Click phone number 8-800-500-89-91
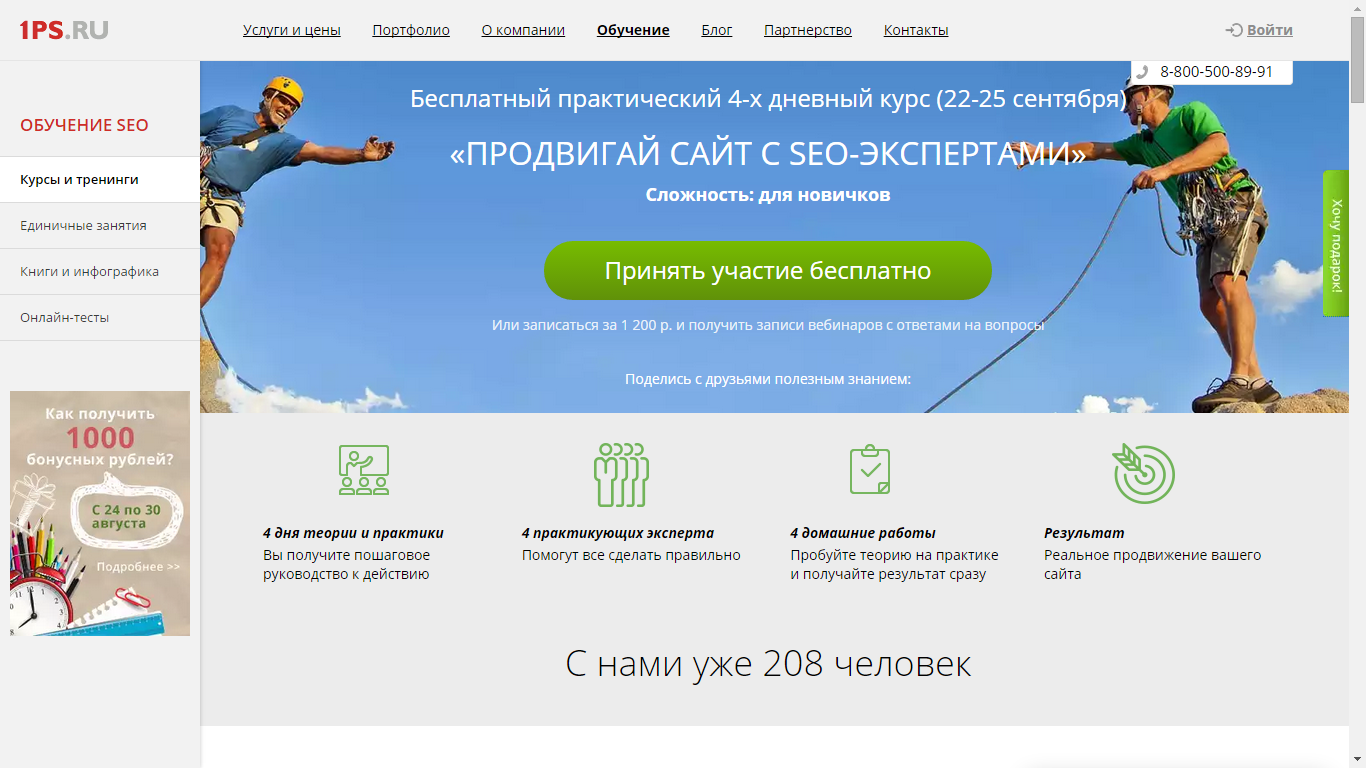Viewport: 1366px width, 768px height. pyautogui.click(x=1216, y=72)
